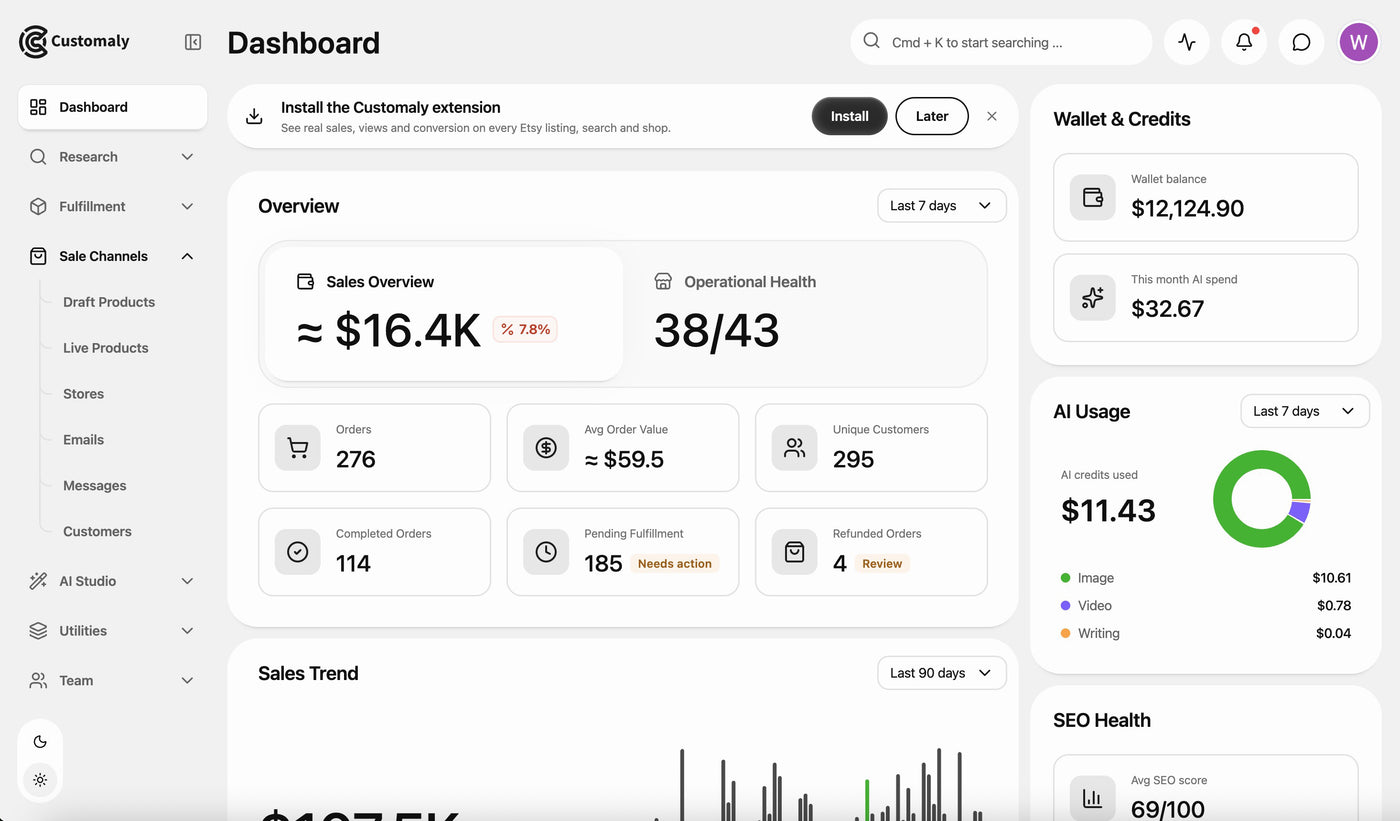Open Sales Trend Last 90 days dropdown
1400x821 pixels.
click(941, 673)
